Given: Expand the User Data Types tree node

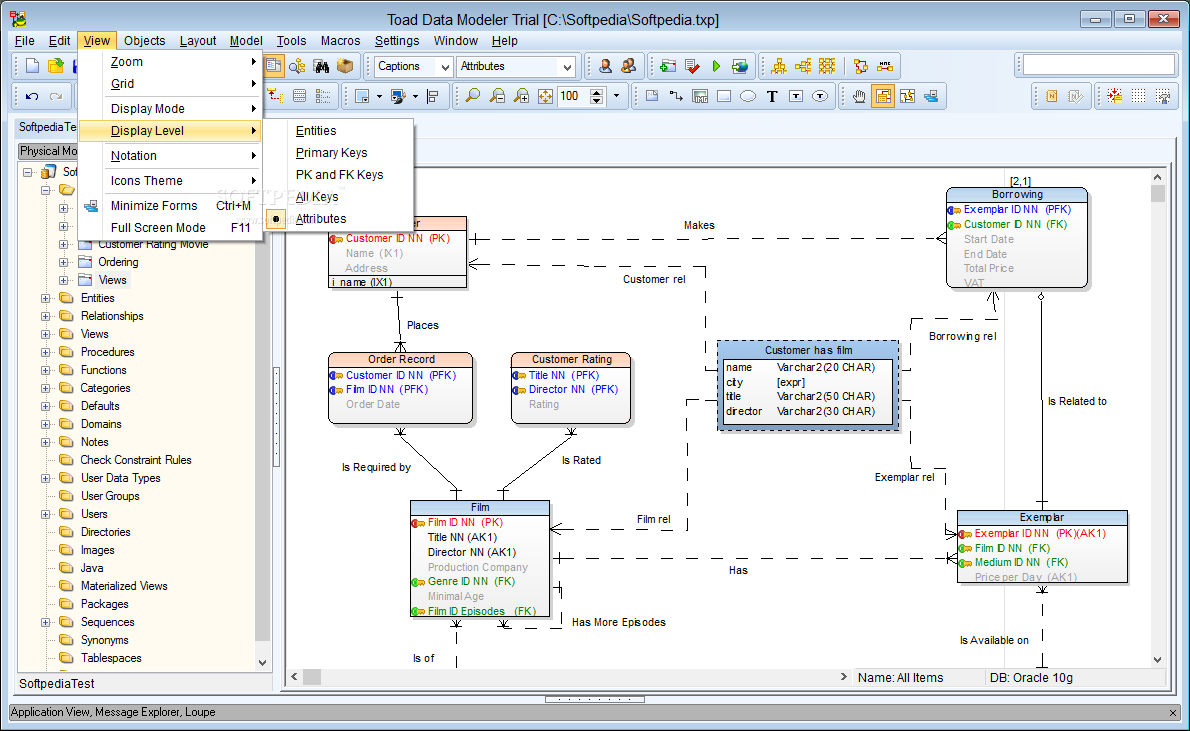Looking at the screenshot, I should click(x=46, y=478).
